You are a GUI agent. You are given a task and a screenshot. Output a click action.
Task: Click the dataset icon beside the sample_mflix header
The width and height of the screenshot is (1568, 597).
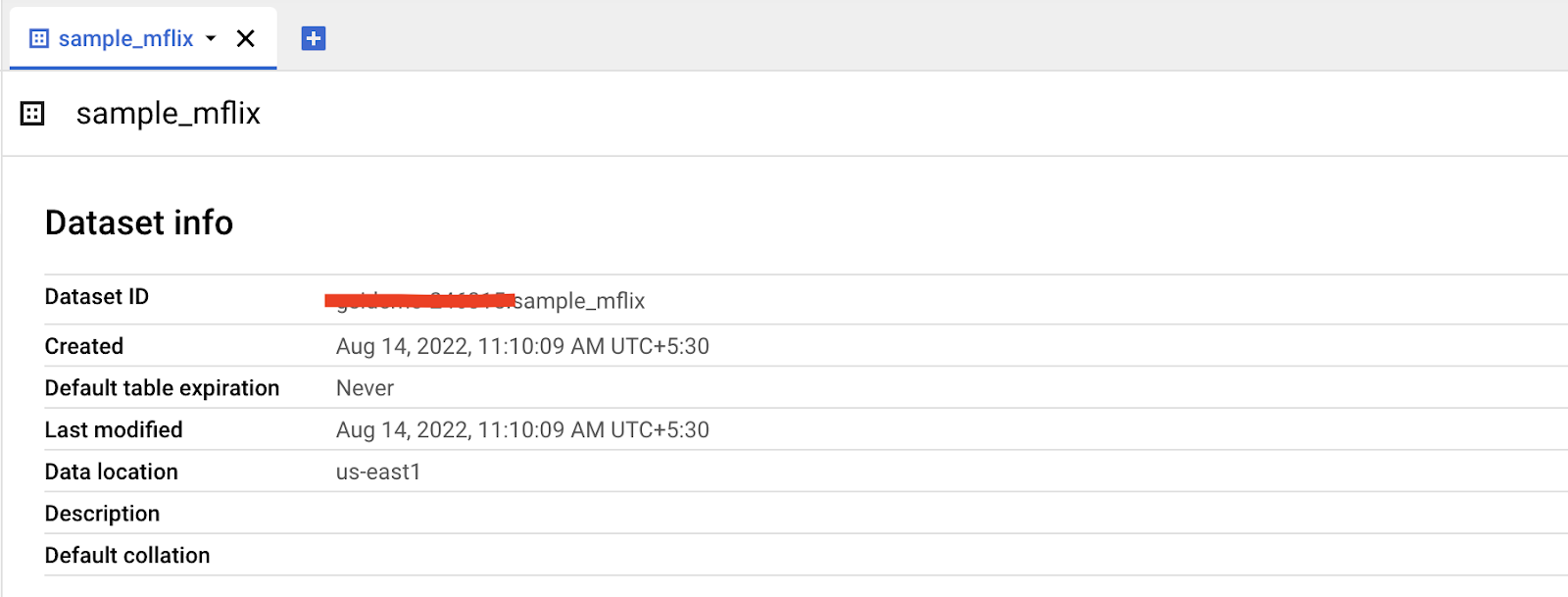(33, 113)
